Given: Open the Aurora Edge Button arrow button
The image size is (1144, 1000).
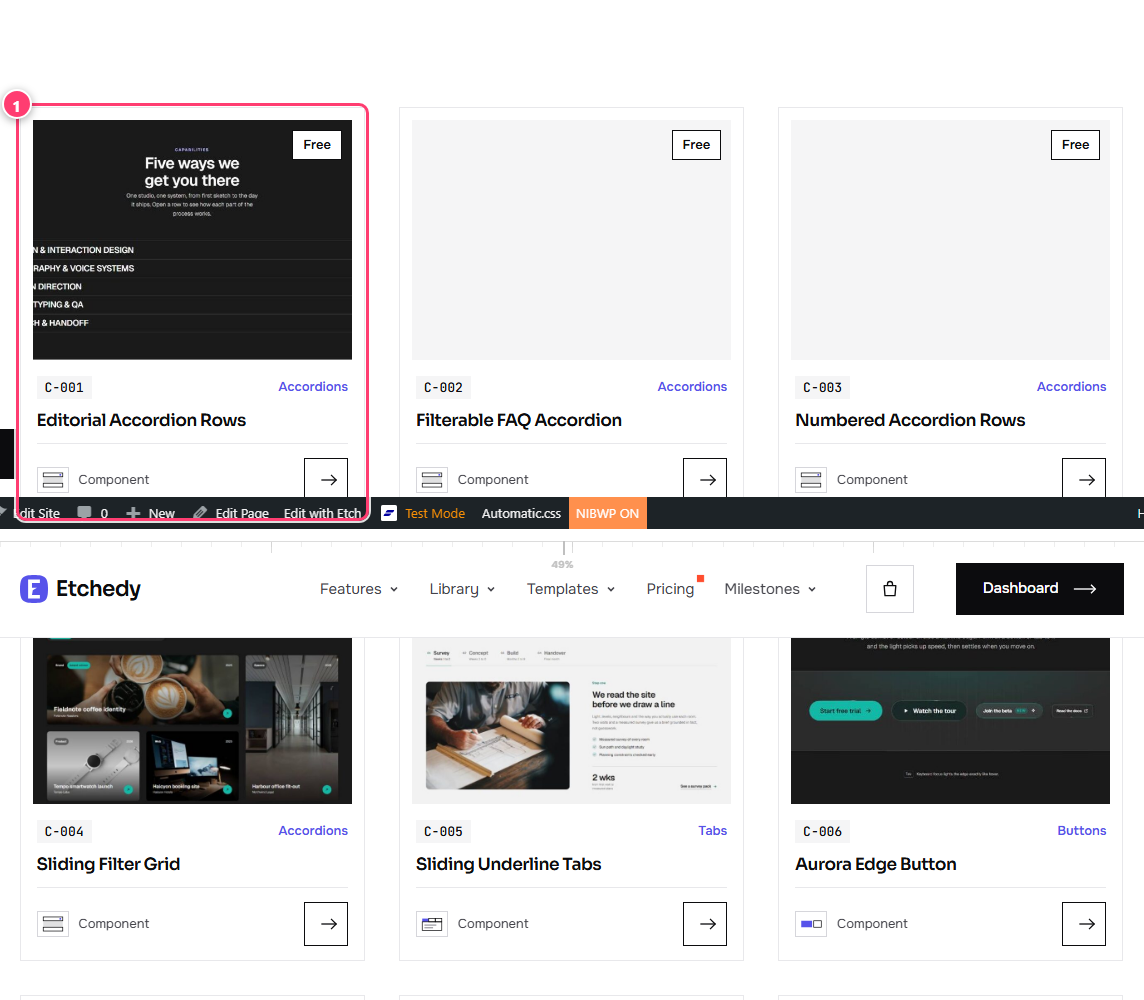Looking at the screenshot, I should click(x=1084, y=923).
